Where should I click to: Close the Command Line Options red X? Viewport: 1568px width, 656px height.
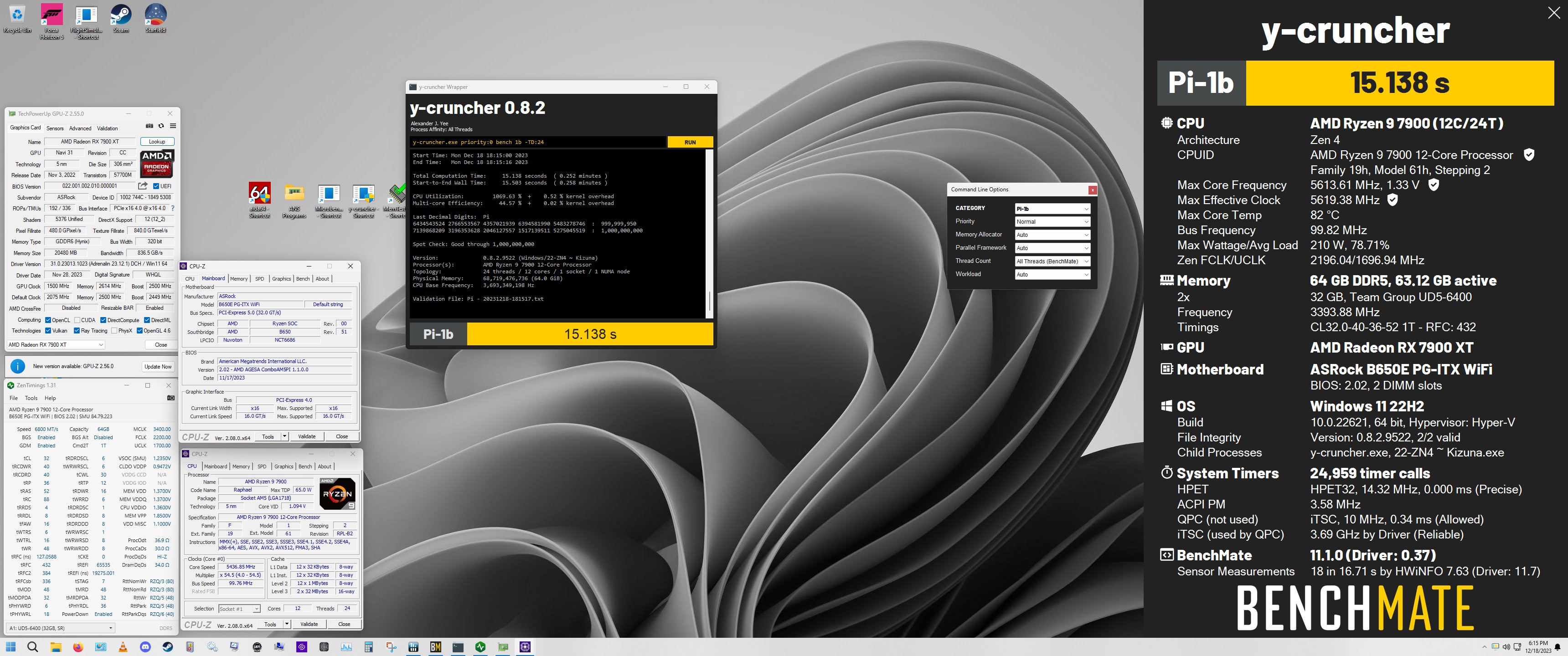click(x=1093, y=190)
